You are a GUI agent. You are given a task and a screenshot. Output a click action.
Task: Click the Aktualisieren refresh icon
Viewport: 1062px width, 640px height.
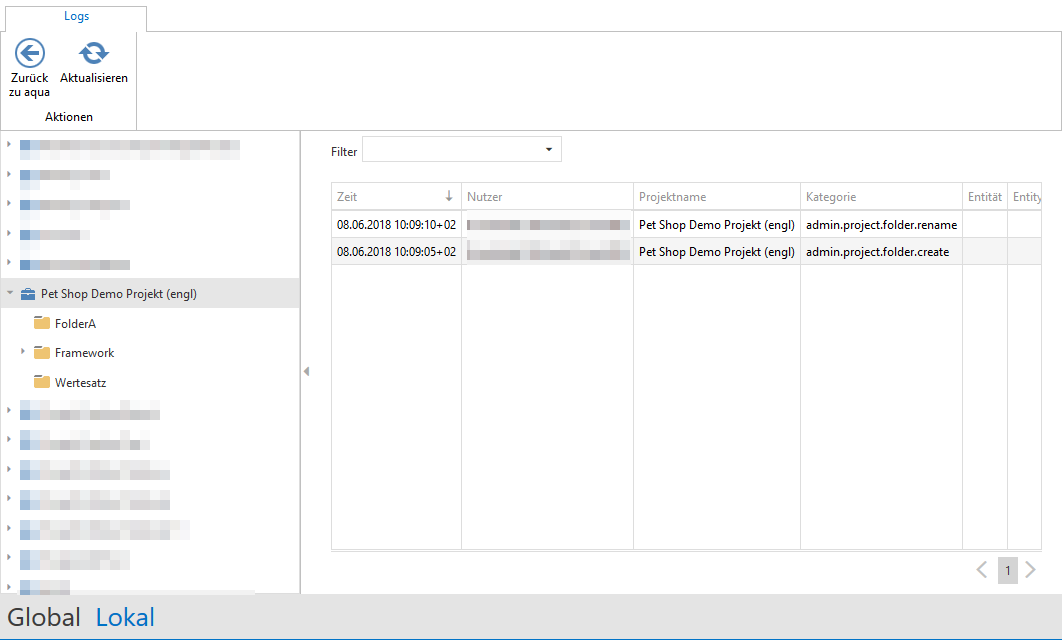pos(94,54)
